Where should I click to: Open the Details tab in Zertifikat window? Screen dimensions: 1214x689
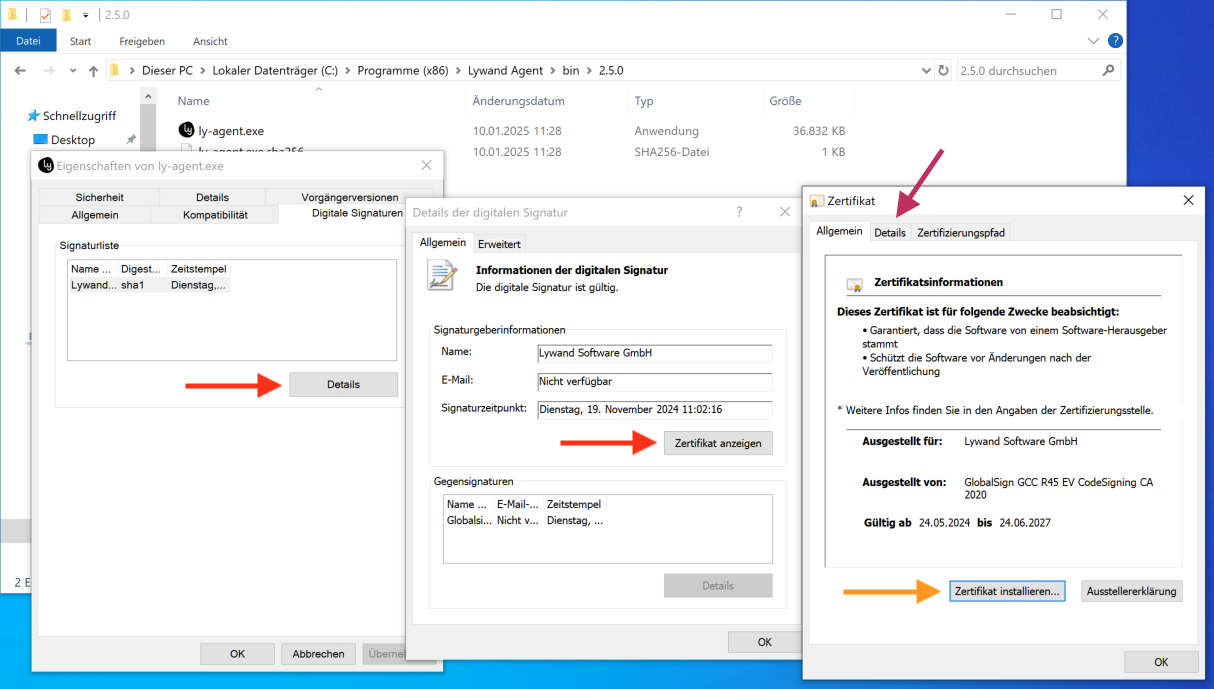tap(889, 232)
